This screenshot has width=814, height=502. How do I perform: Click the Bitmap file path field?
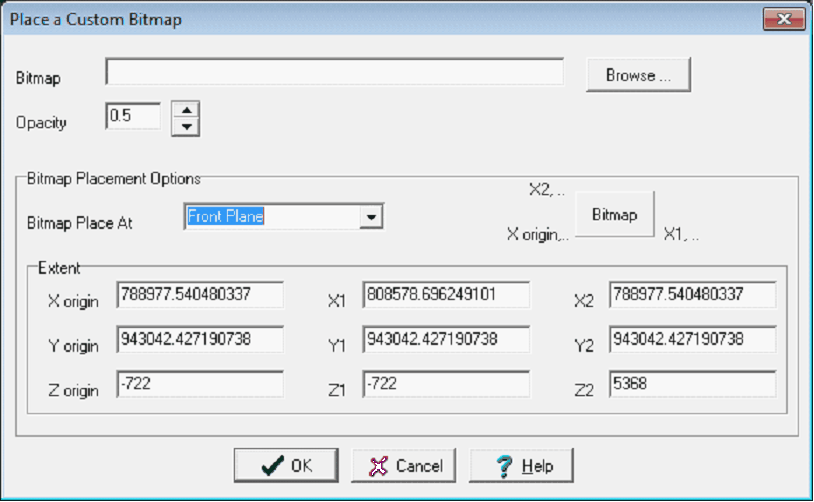[x=335, y=73]
